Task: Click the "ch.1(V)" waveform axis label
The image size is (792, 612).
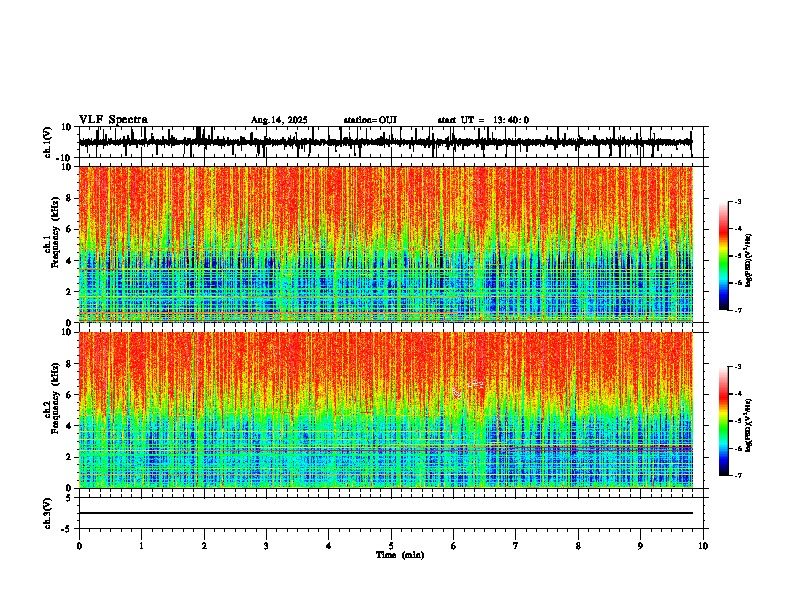Action: tap(48, 142)
